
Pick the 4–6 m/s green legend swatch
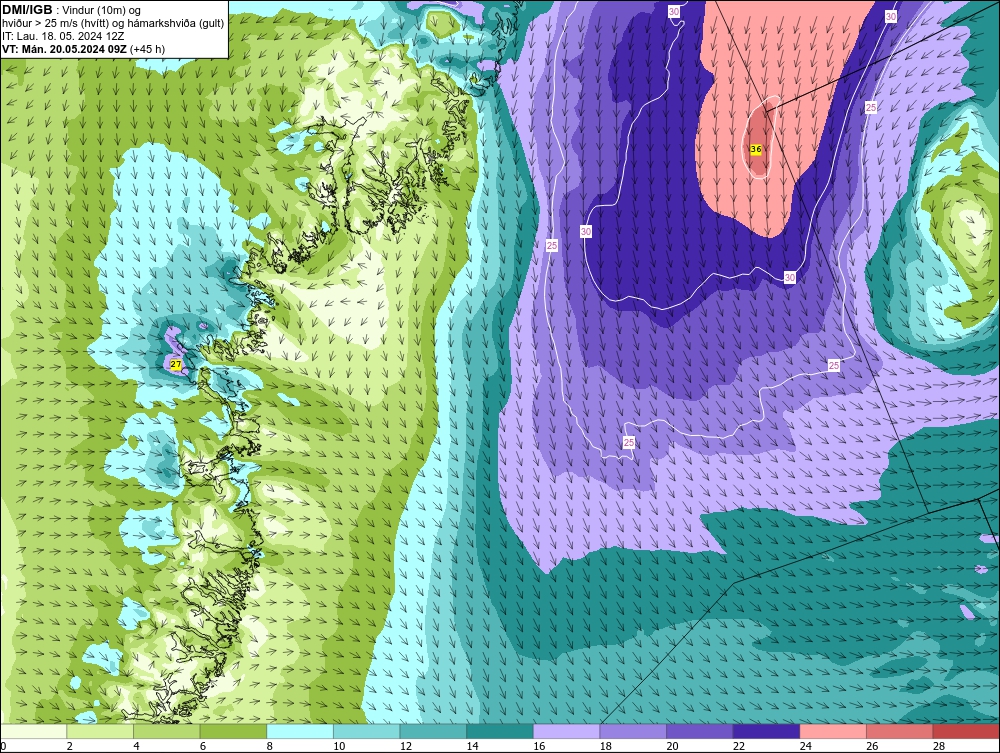[x=166, y=731]
